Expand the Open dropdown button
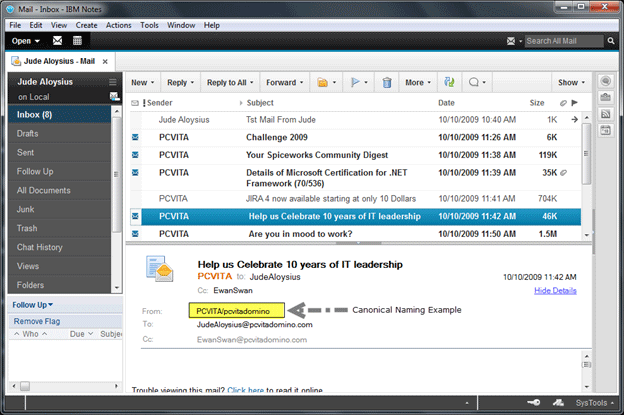 pyautogui.click(x=25, y=41)
